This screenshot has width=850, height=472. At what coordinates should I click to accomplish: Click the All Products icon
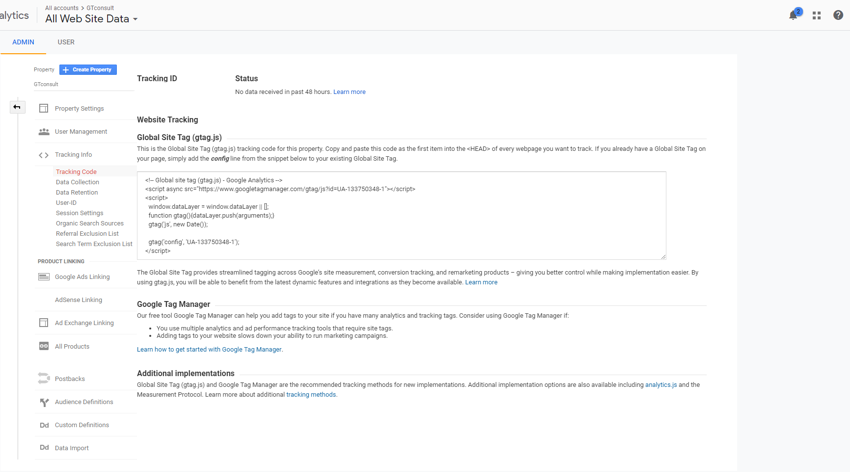tap(44, 346)
